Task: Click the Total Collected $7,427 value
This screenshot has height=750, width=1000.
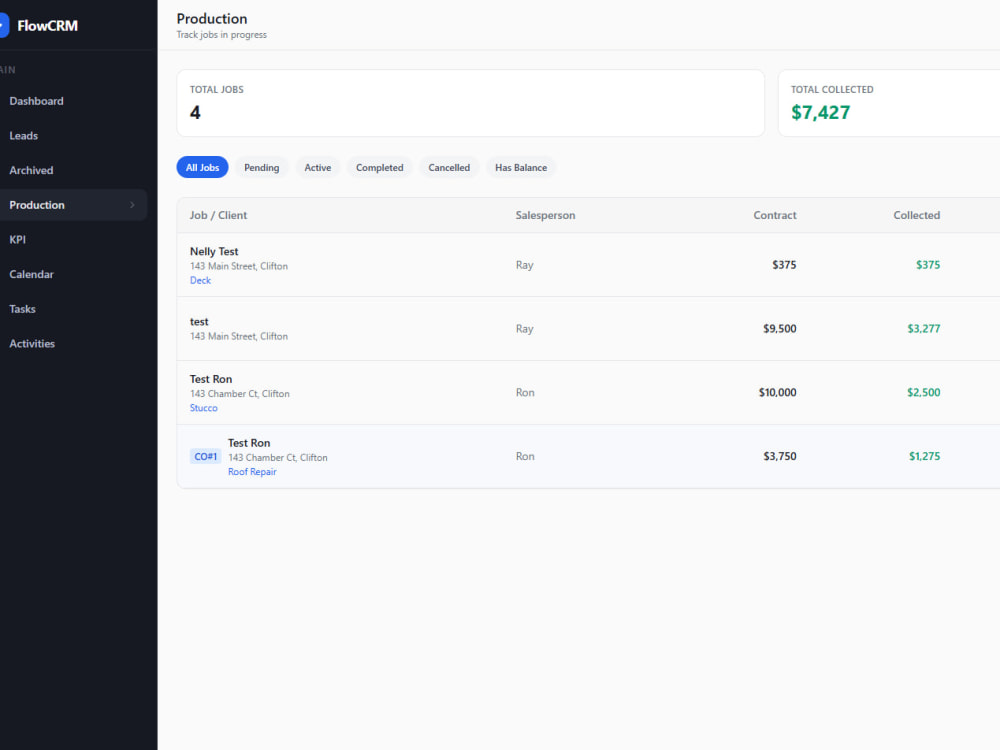Action: coord(820,113)
